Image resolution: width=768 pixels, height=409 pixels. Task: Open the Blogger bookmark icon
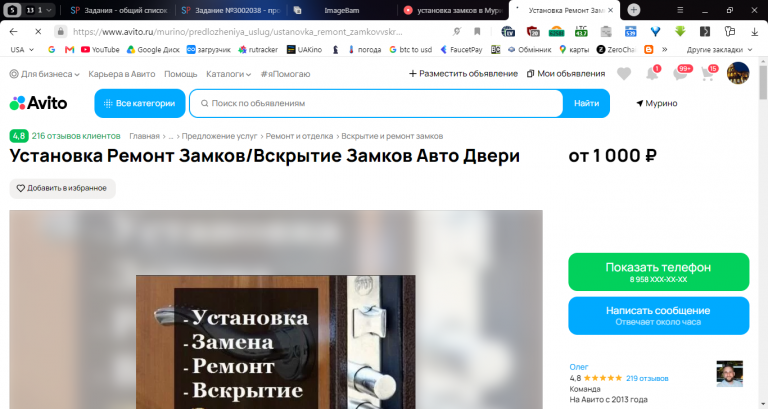648,49
